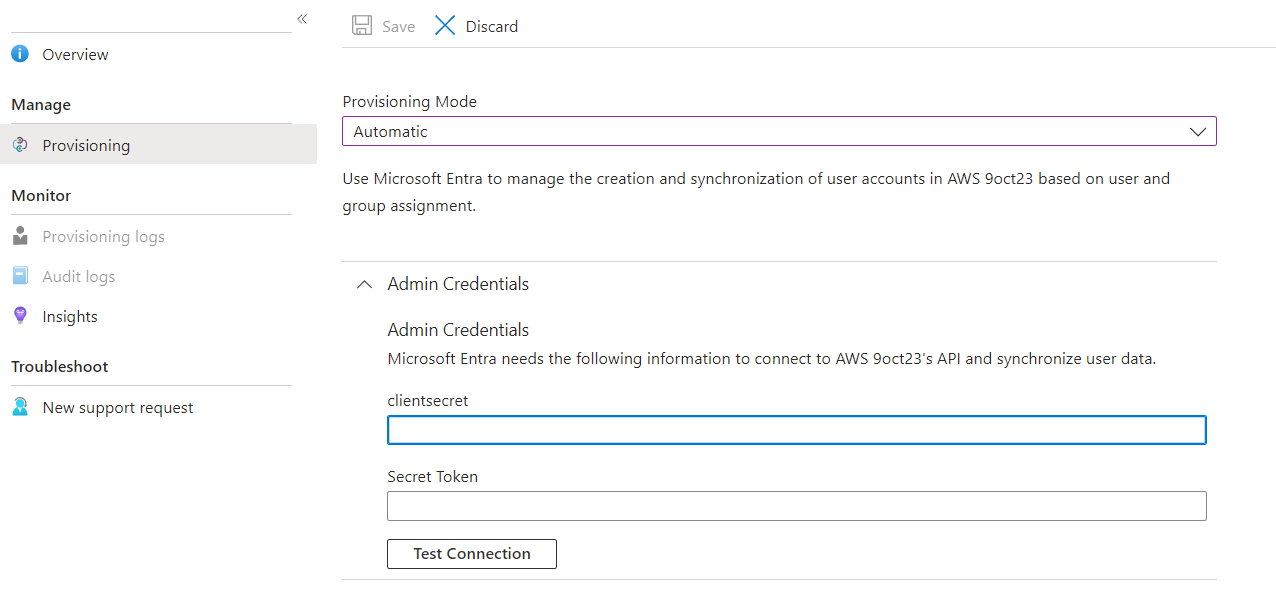Screen dimensions: 1276x599
Task: Click the Provisioning Mode label
Action: [410, 102]
